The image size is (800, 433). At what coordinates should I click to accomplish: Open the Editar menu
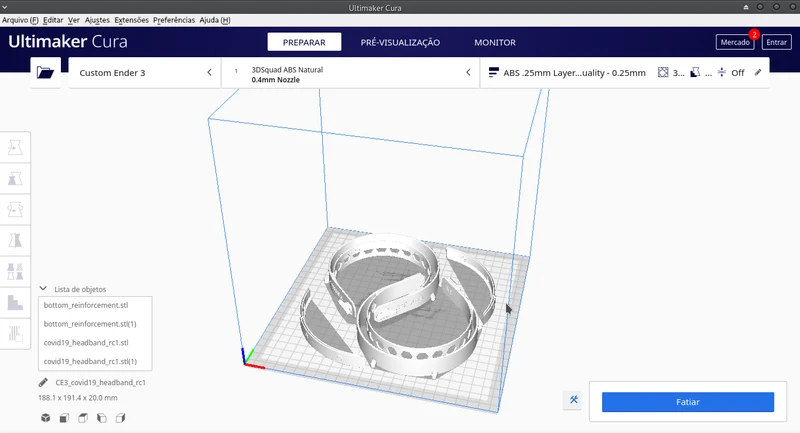pos(53,20)
